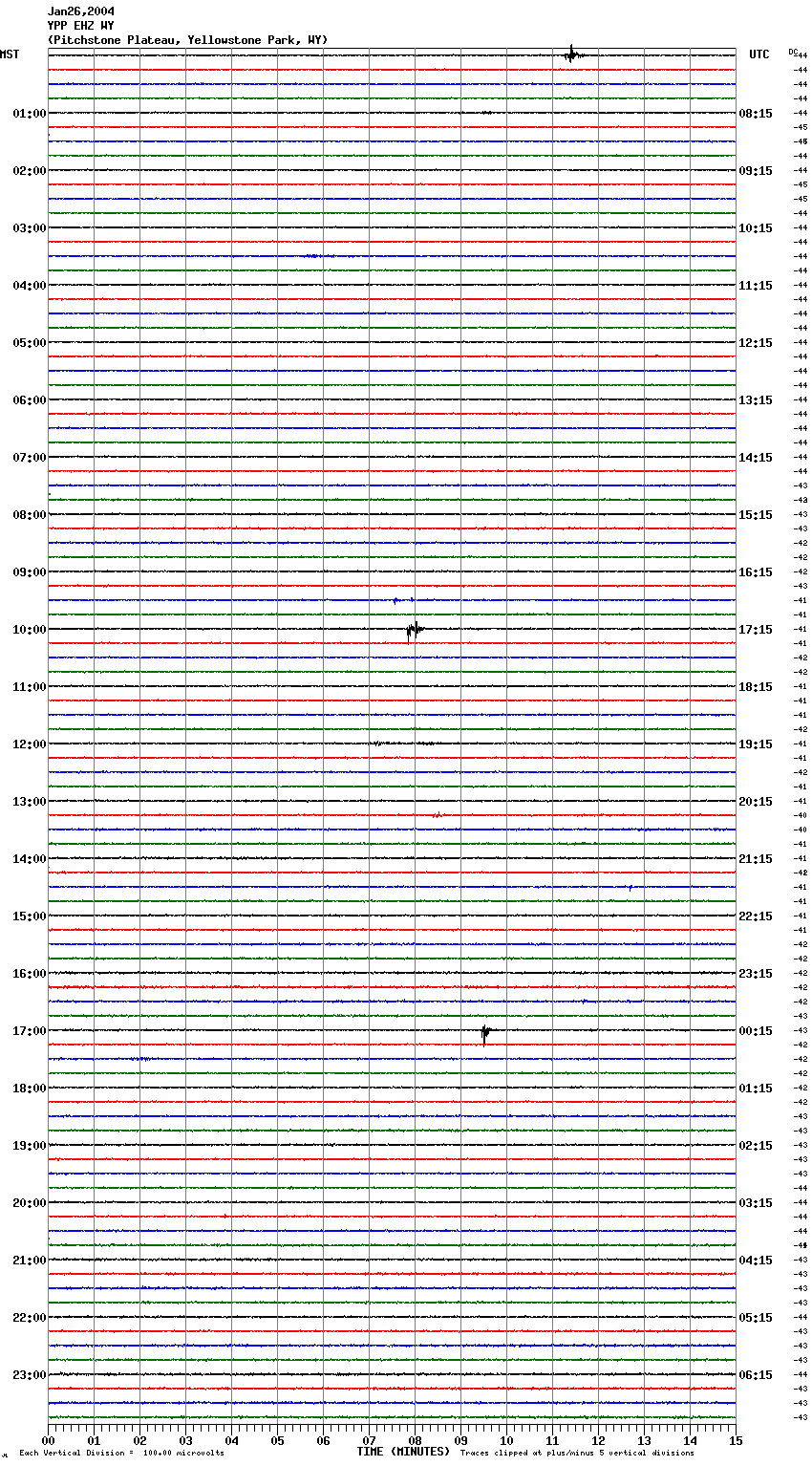Click the DC column header at top right
812x1466 pixels.
pyautogui.click(x=793, y=52)
